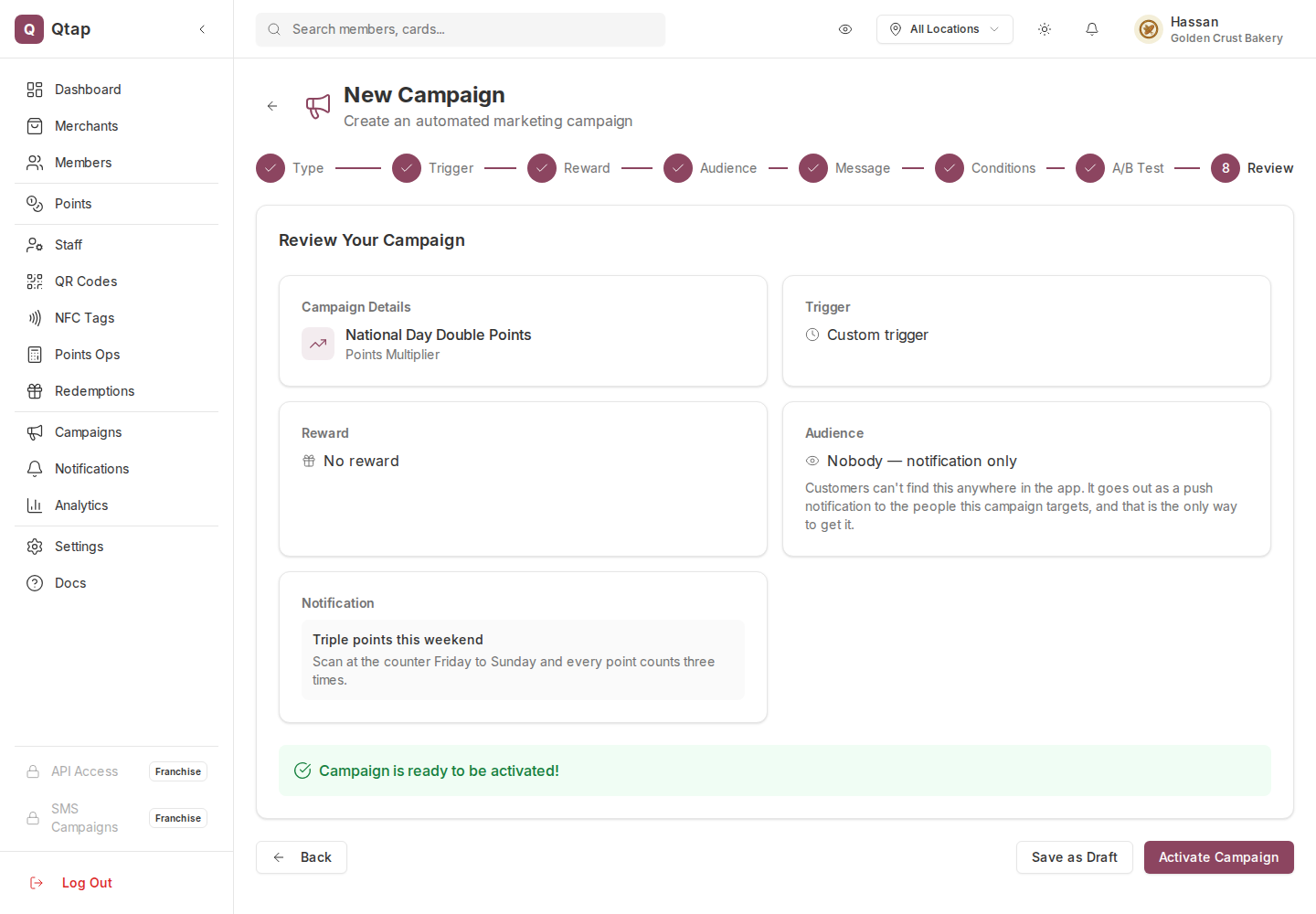Click the Qtap logo icon
1316x914 pixels.
click(x=29, y=29)
